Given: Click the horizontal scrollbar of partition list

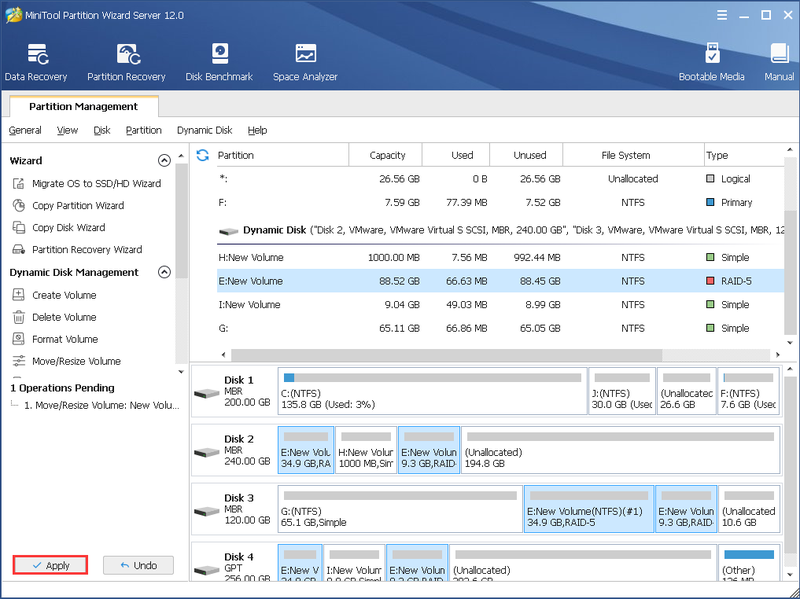Looking at the screenshot, I should tap(446, 355).
